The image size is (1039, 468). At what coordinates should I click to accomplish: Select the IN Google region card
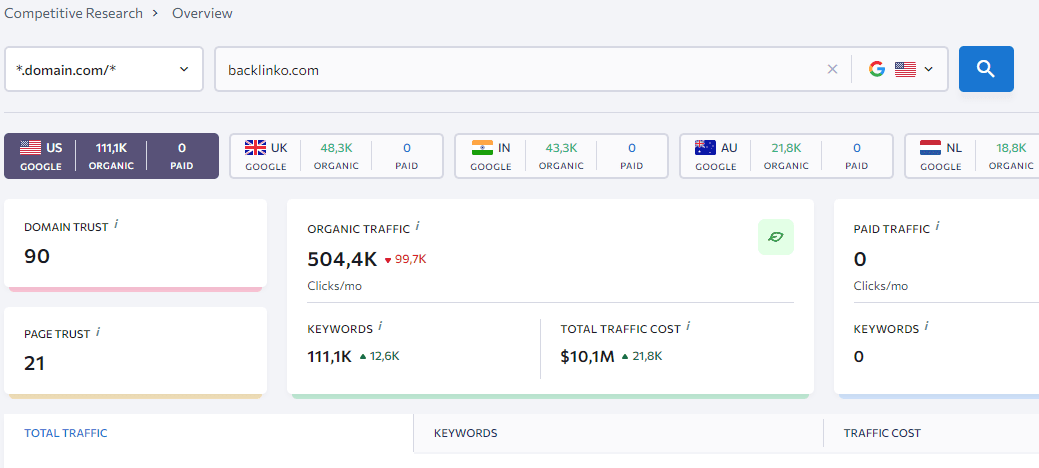(561, 156)
